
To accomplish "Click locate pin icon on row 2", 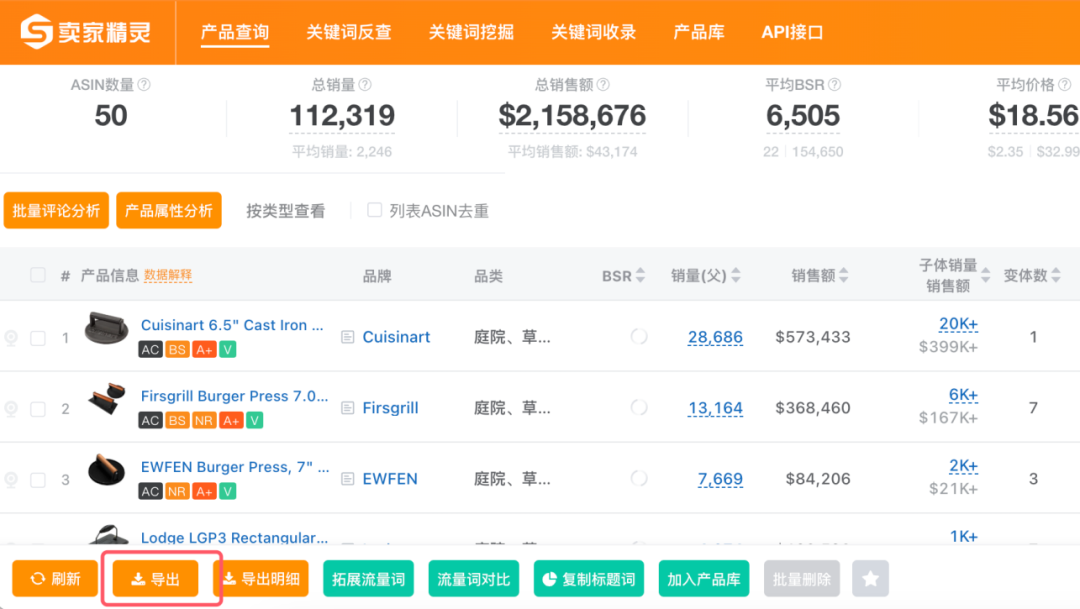I will click(x=11, y=409).
